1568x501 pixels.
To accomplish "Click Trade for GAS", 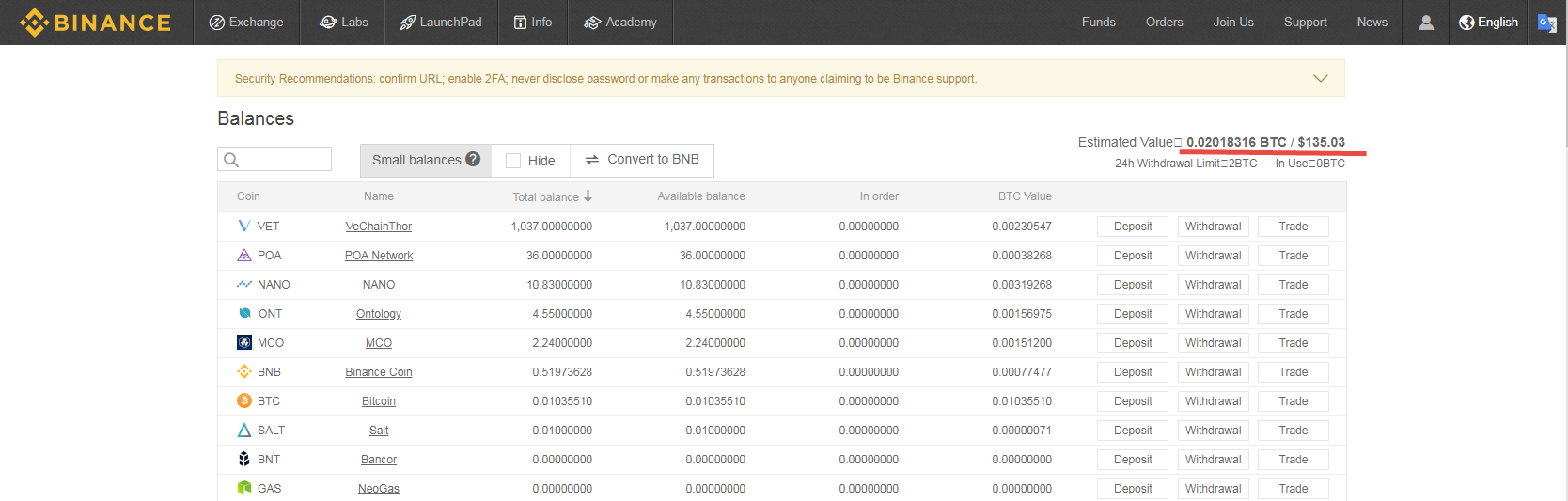I will pyautogui.click(x=1294, y=489).
